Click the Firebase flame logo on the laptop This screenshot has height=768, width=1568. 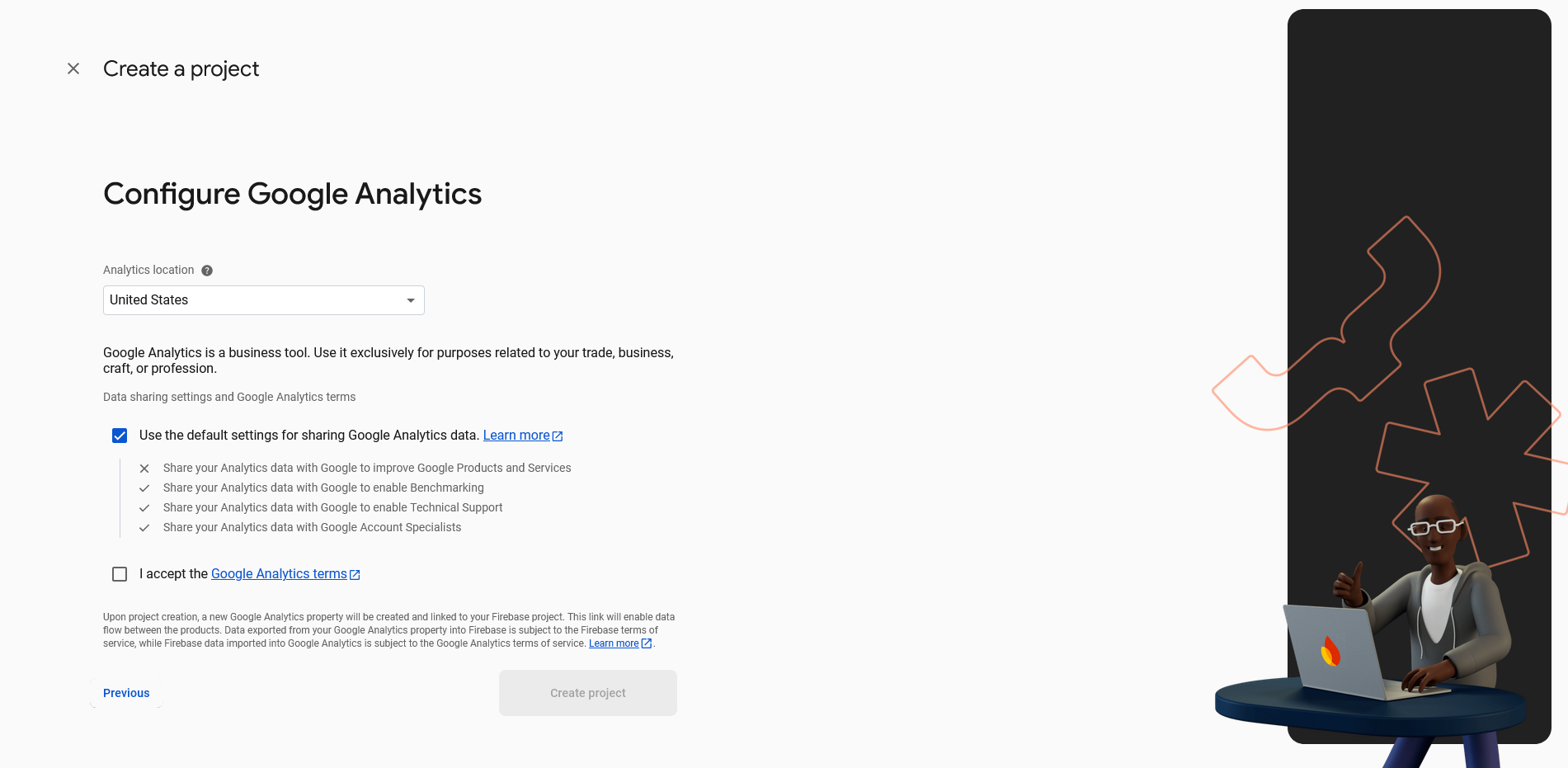(x=1330, y=652)
